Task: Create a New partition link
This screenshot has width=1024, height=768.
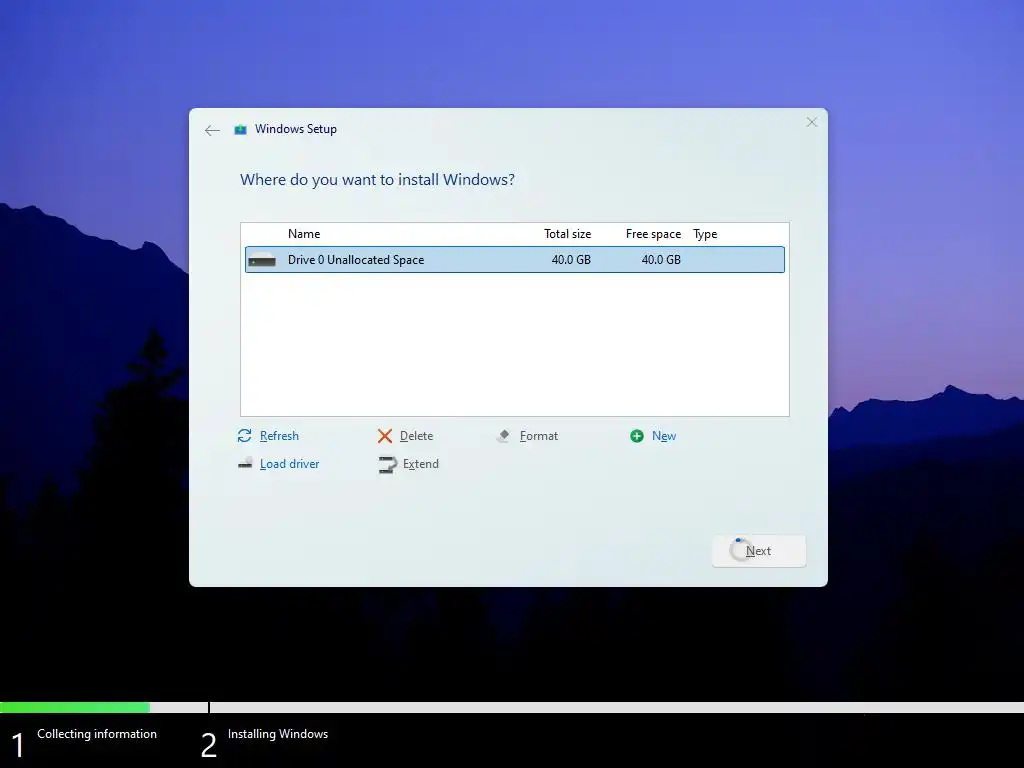Action: (664, 436)
